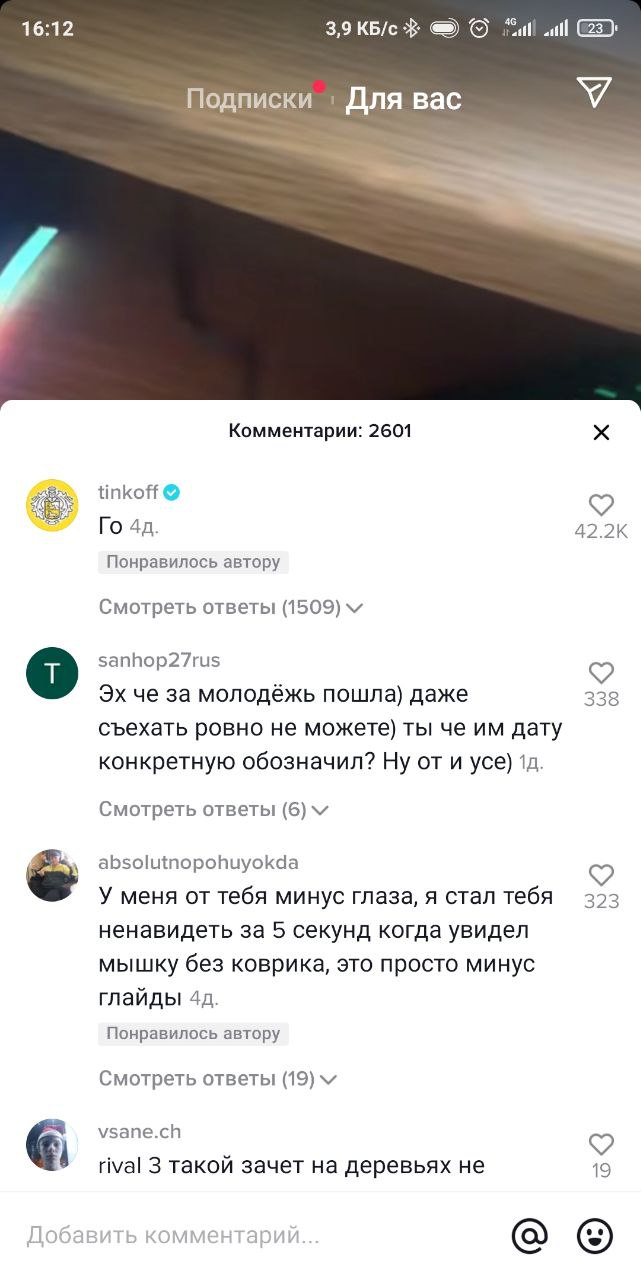The height and width of the screenshot is (1280, 641).
Task: Open sanhop27rus's green avatar
Action: tap(52, 673)
